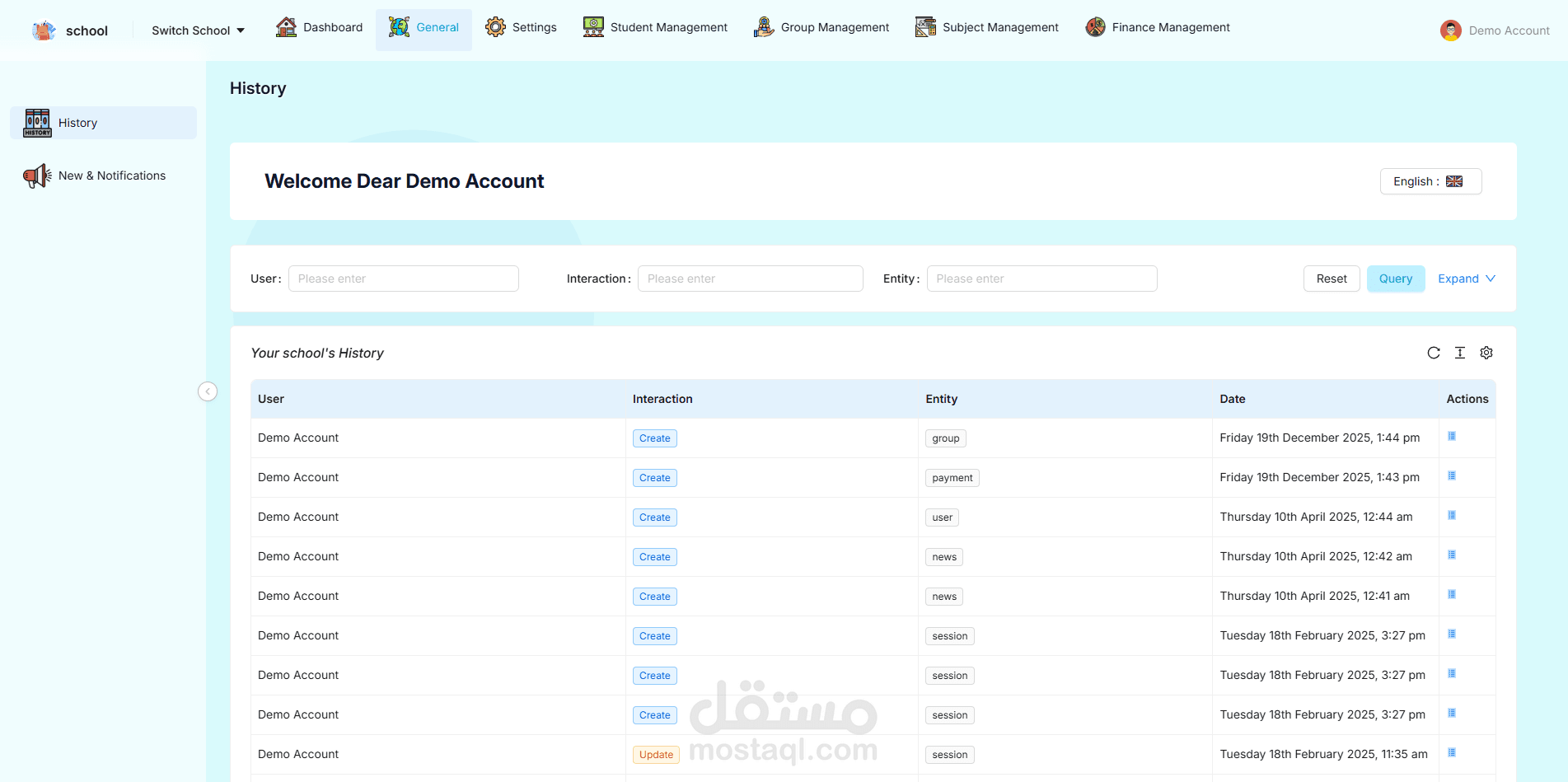View details for the 12:41 am news row

click(x=1452, y=595)
